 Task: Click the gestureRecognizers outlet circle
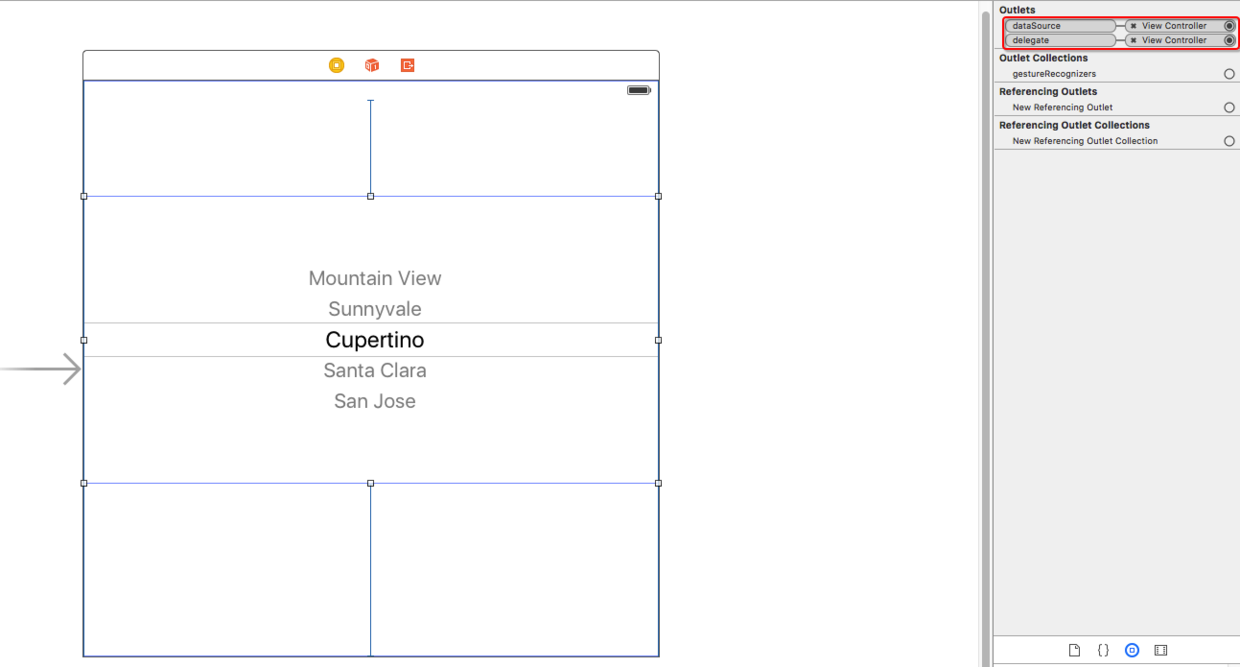1229,74
